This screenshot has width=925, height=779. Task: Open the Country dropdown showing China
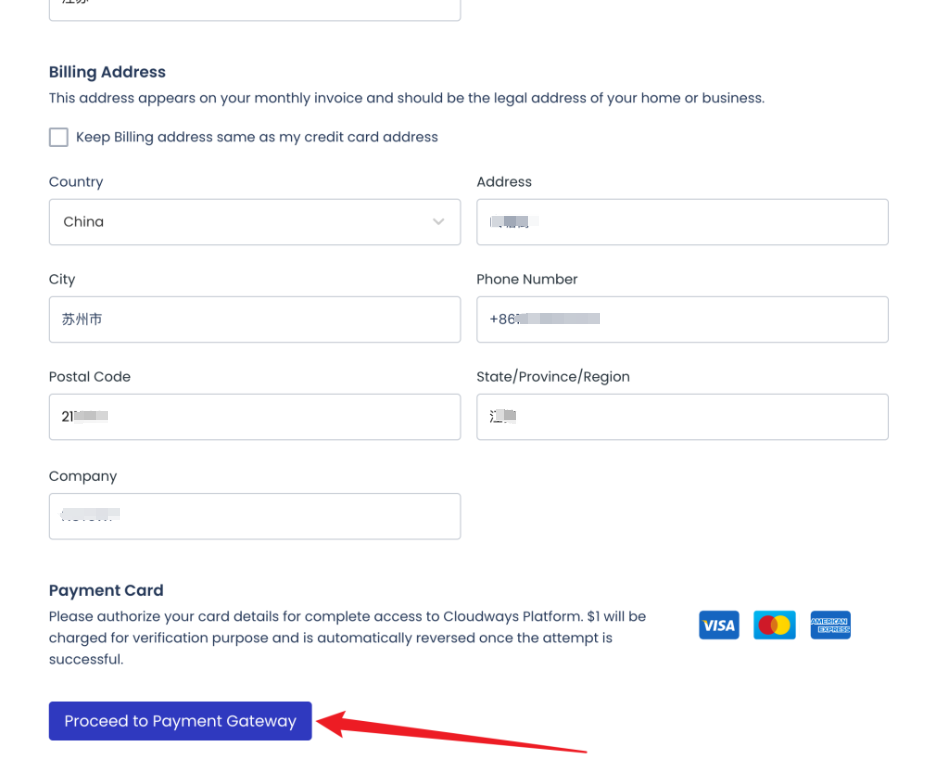coord(254,222)
